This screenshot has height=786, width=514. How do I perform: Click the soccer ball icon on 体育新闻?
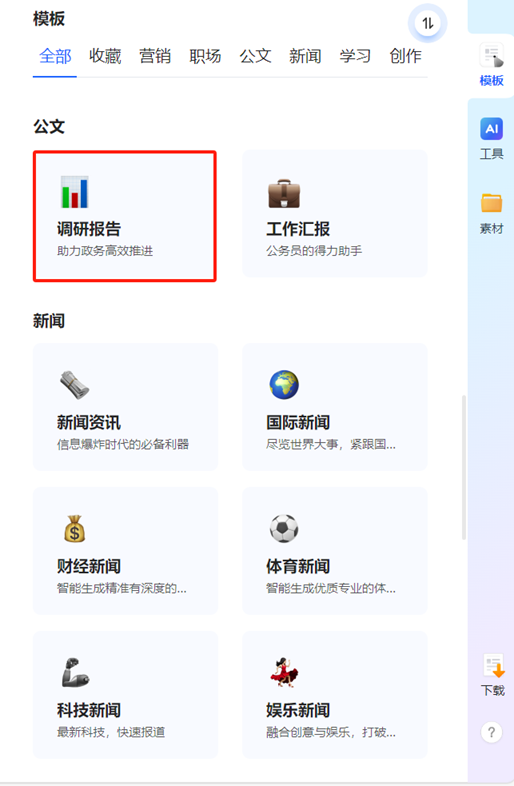pos(284,528)
